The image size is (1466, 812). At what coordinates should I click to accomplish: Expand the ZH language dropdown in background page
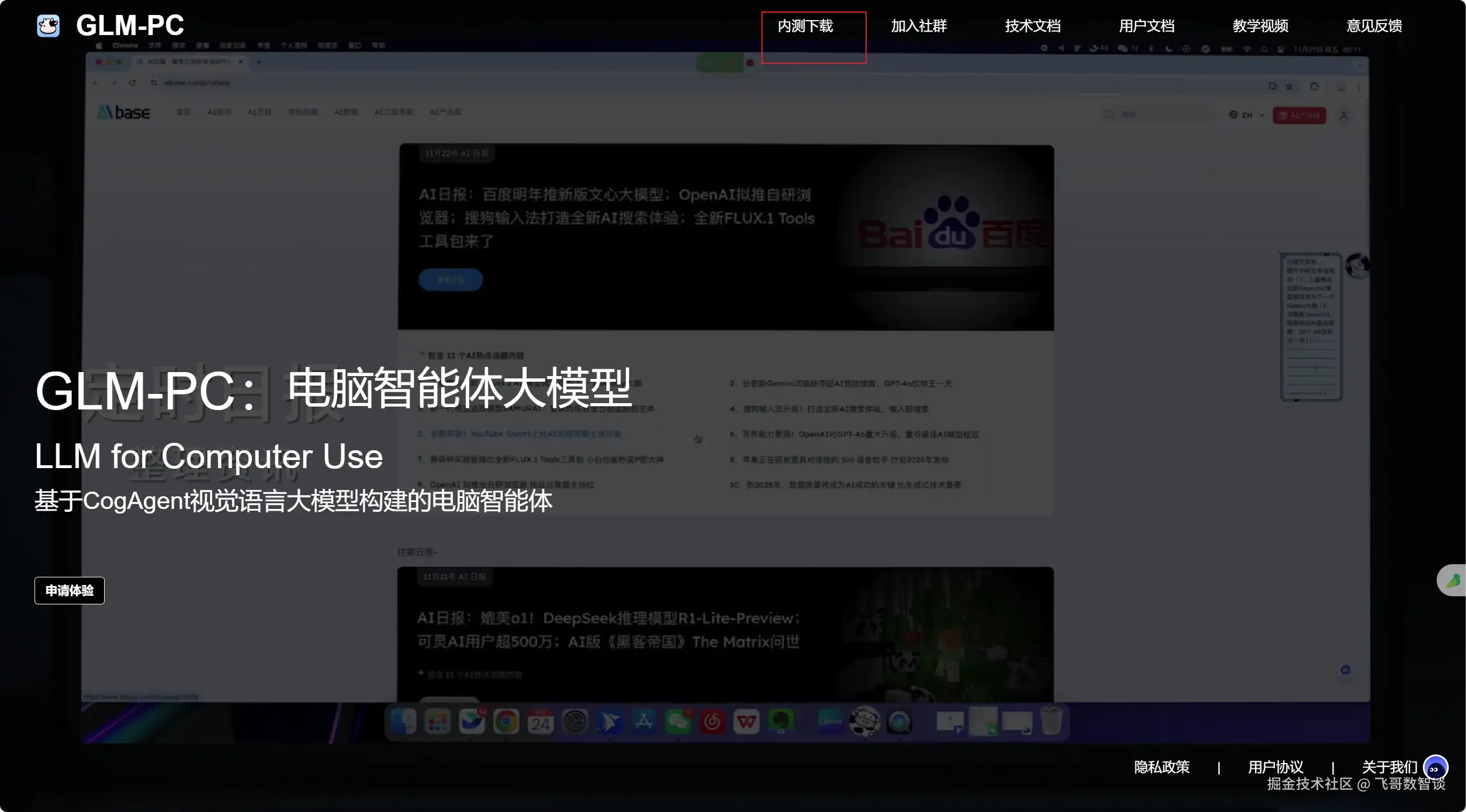[x=1246, y=115]
